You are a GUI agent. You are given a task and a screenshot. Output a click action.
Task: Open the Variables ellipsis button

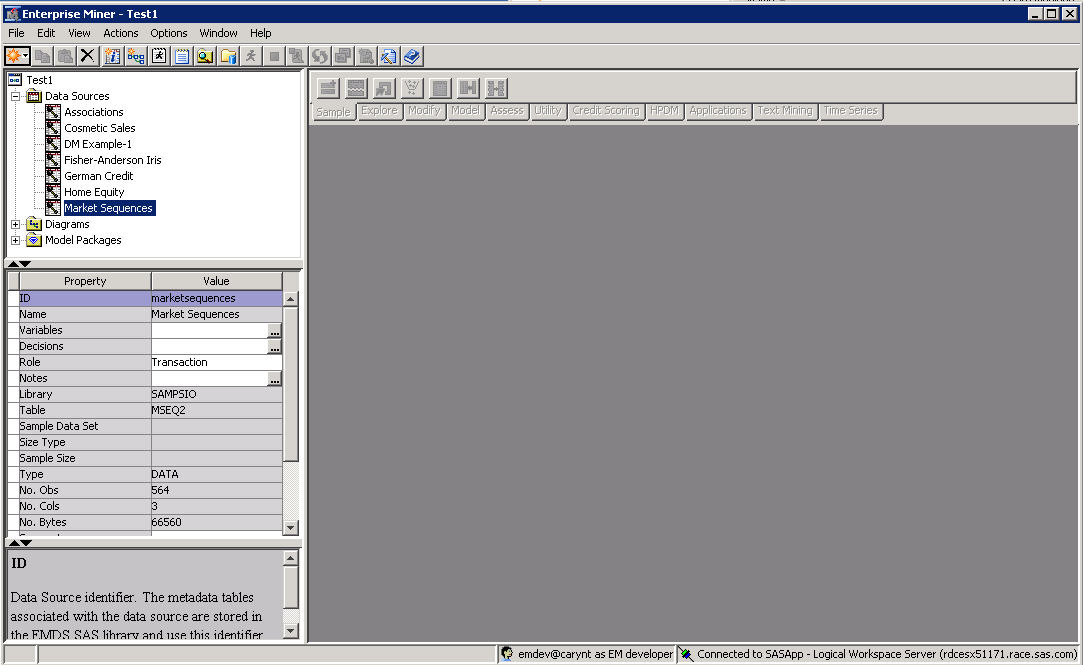(274, 331)
